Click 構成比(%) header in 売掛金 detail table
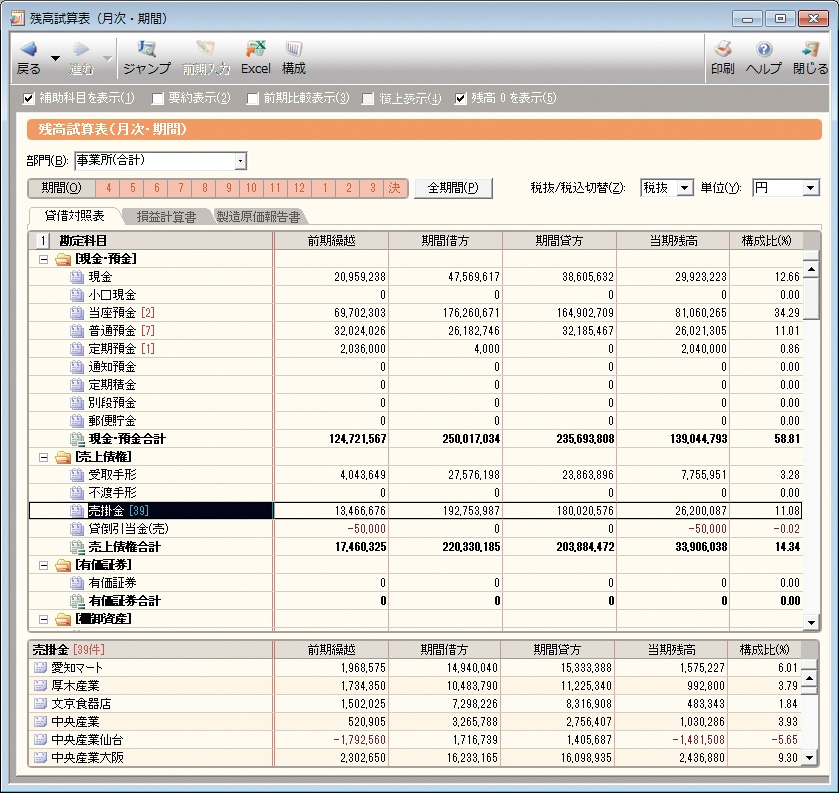This screenshot has width=839, height=793. [764, 650]
